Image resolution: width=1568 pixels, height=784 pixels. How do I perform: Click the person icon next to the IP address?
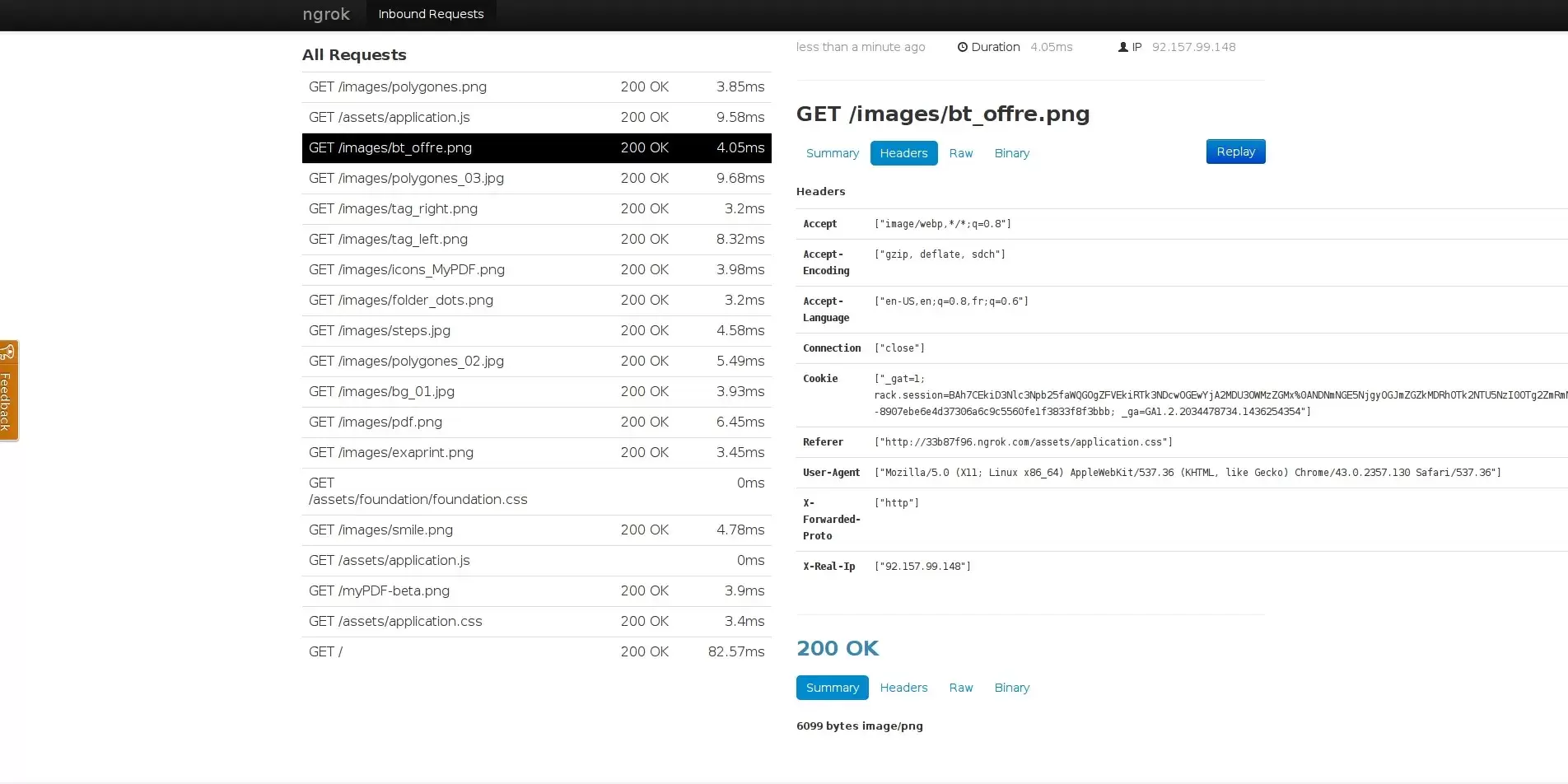pos(1122,47)
